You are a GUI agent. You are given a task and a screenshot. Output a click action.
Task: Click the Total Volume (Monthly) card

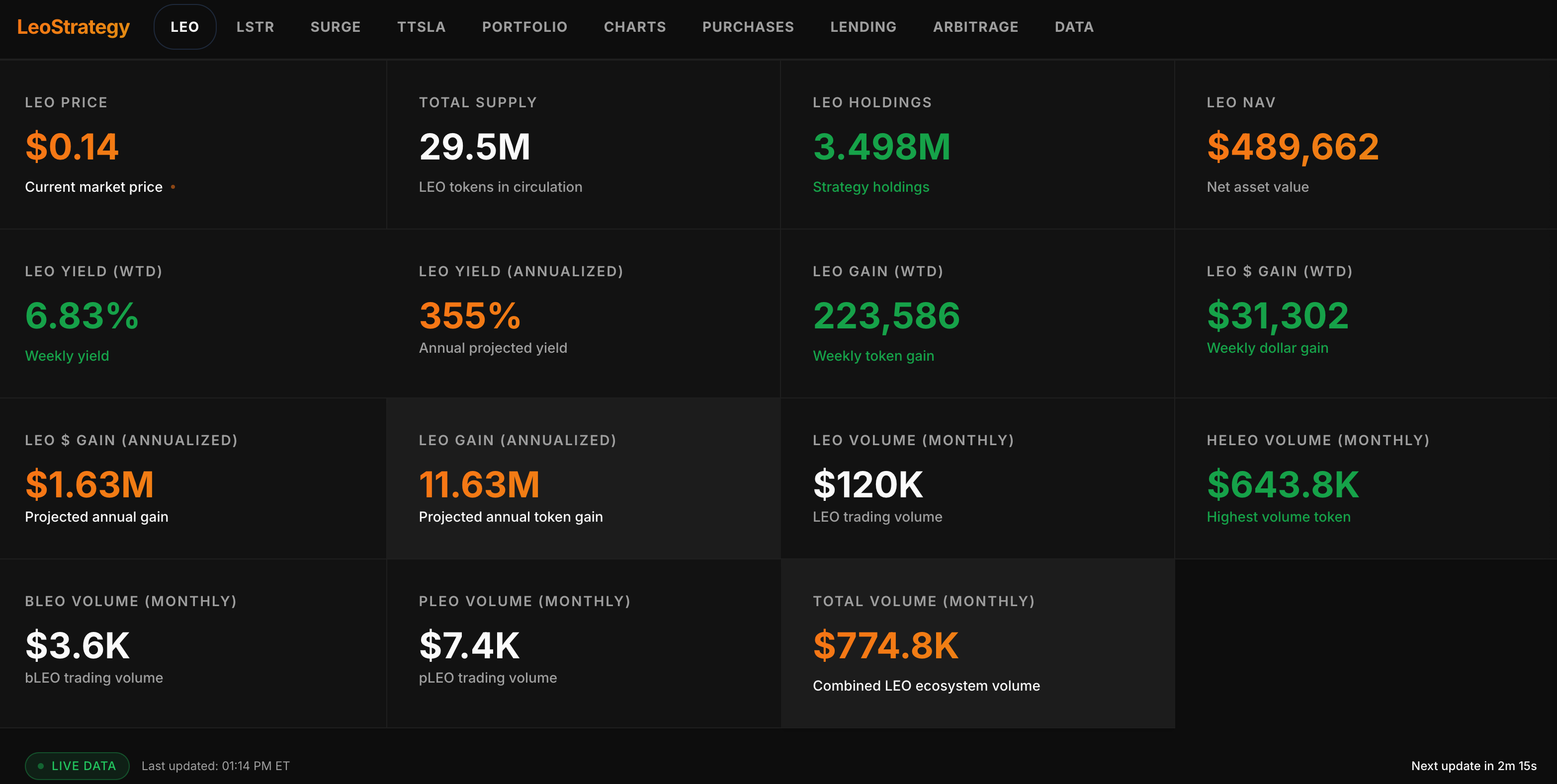click(977, 643)
